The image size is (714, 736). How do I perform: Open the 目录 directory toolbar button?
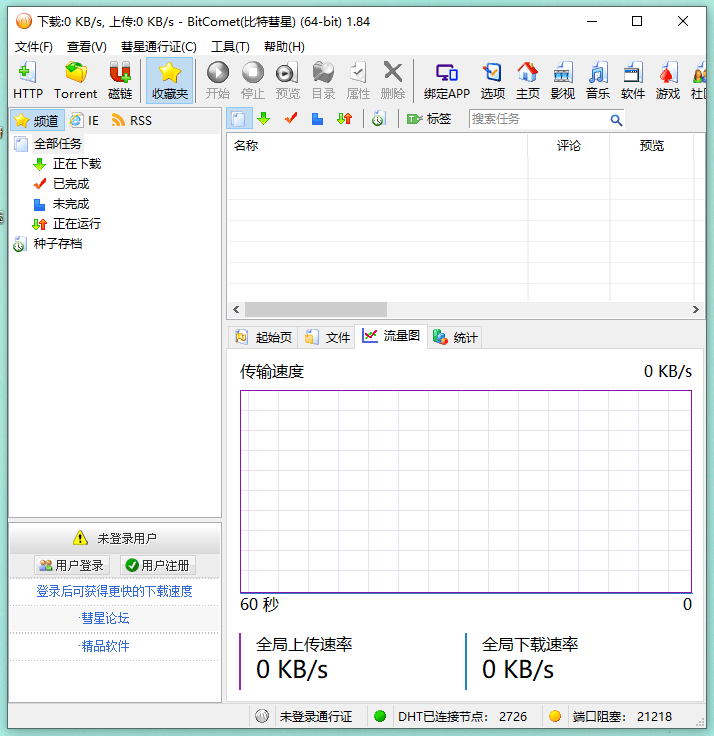point(323,80)
